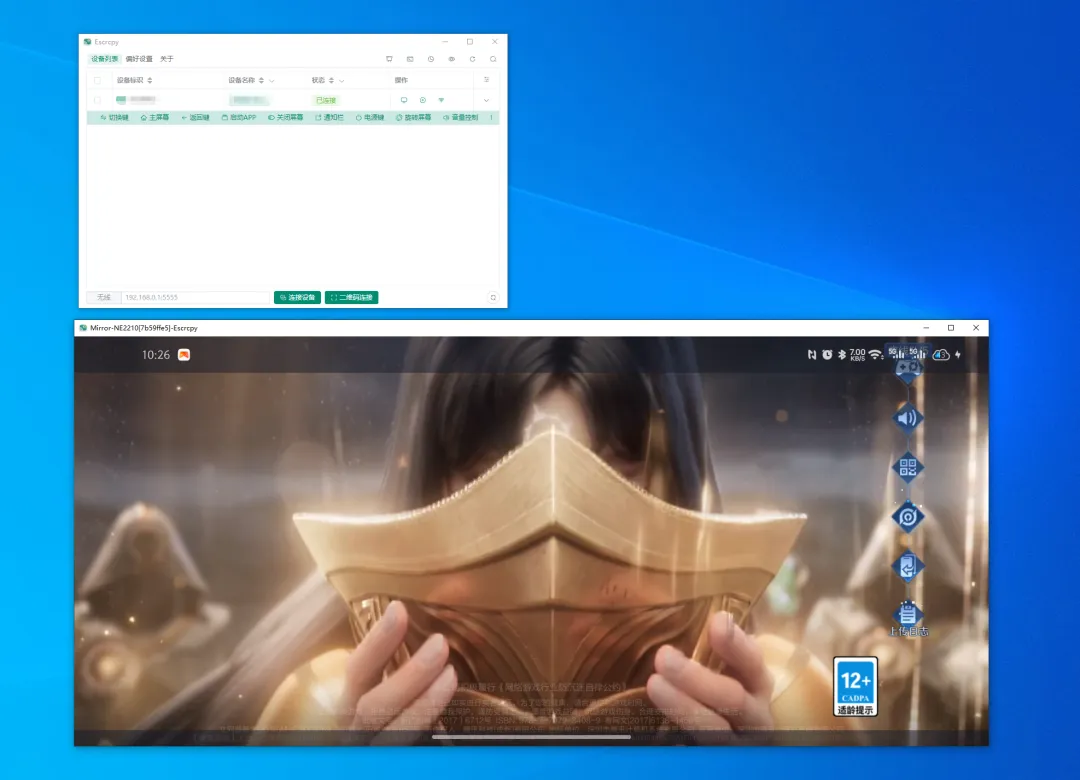
Task: Tap the 12+ CADPA age rating badge
Action: coord(855,687)
